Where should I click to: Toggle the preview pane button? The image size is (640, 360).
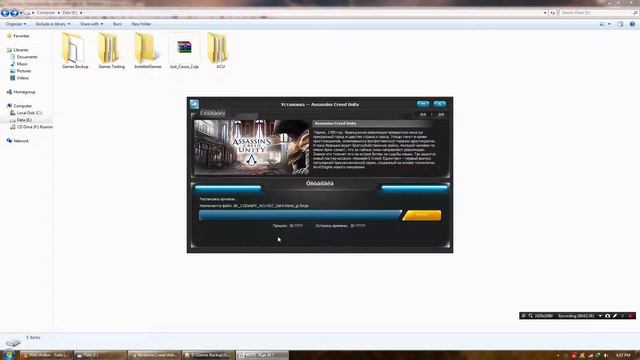point(620,24)
